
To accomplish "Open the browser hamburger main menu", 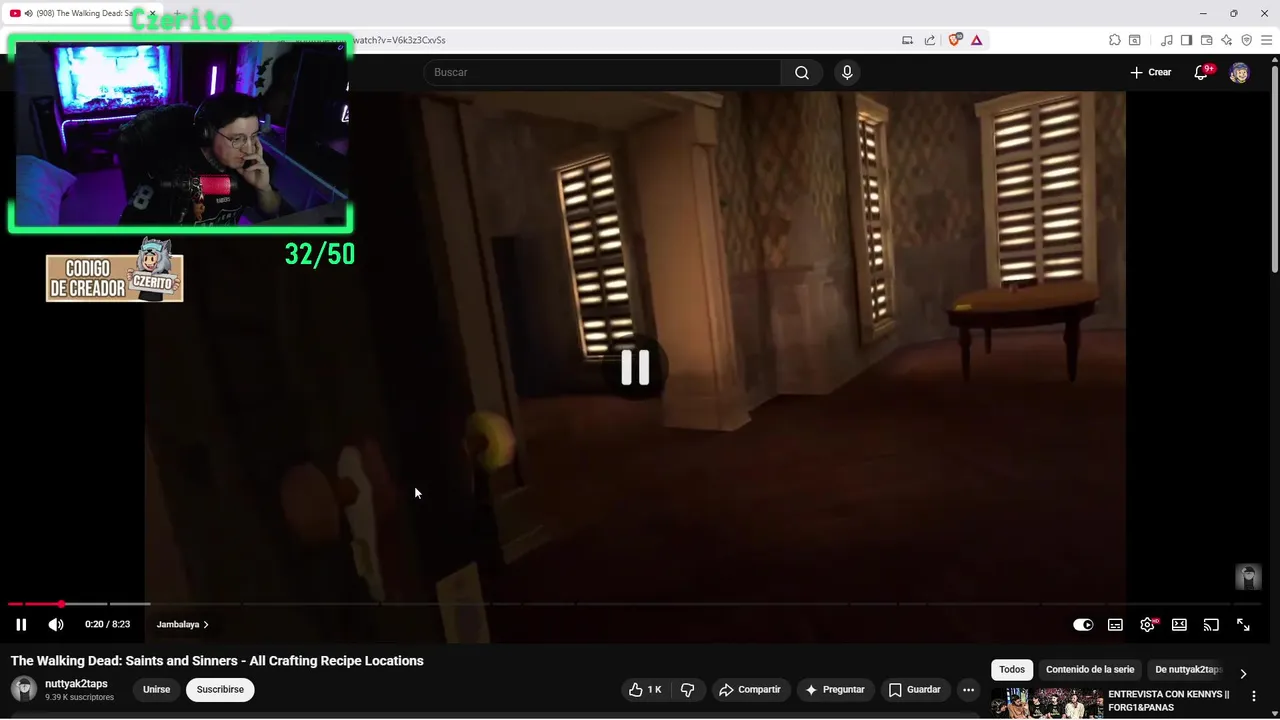I will (1267, 40).
